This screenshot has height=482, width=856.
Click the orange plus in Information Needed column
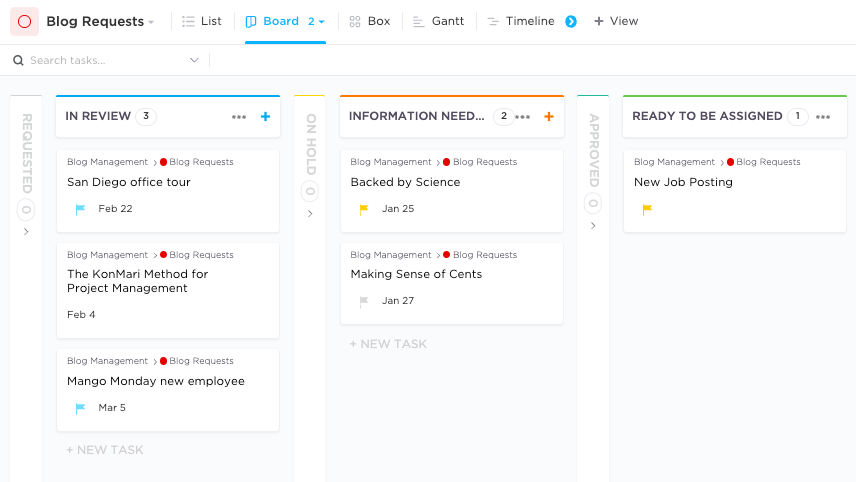pos(548,117)
